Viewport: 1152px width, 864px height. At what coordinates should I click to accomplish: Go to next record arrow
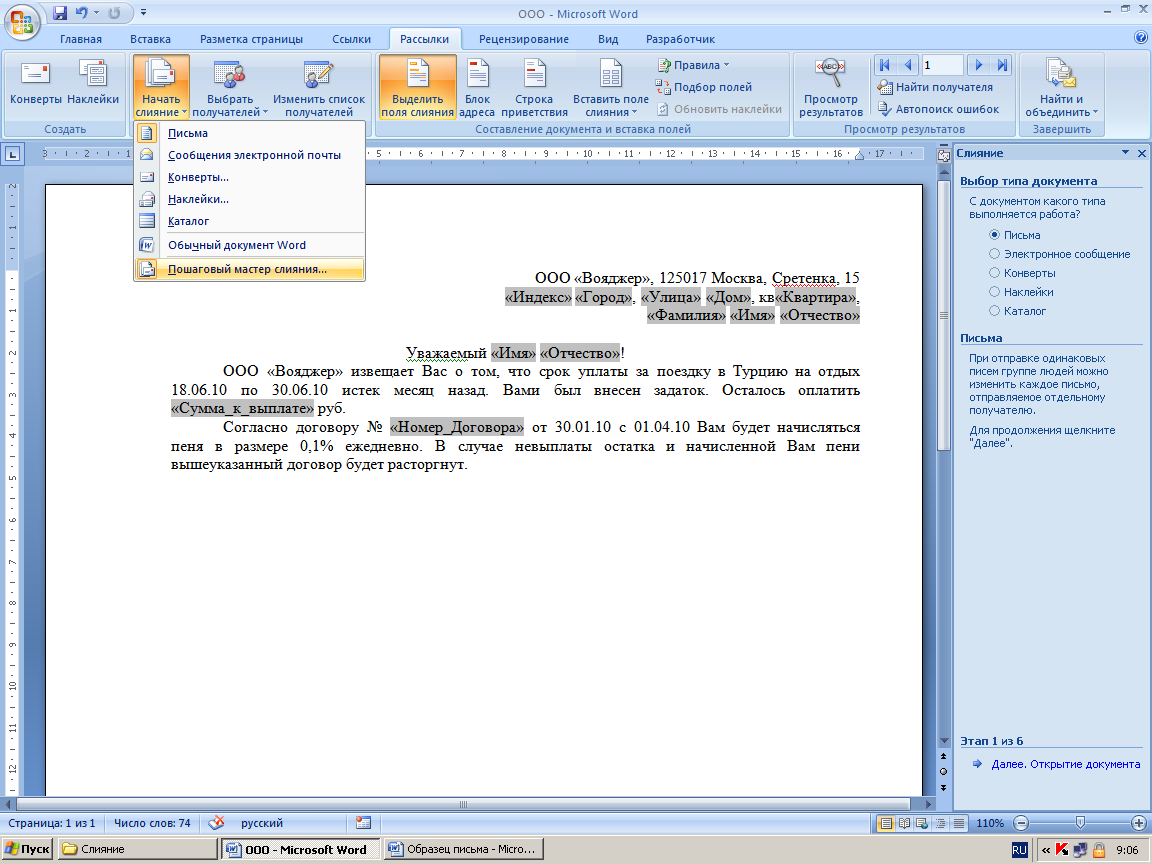(x=978, y=65)
